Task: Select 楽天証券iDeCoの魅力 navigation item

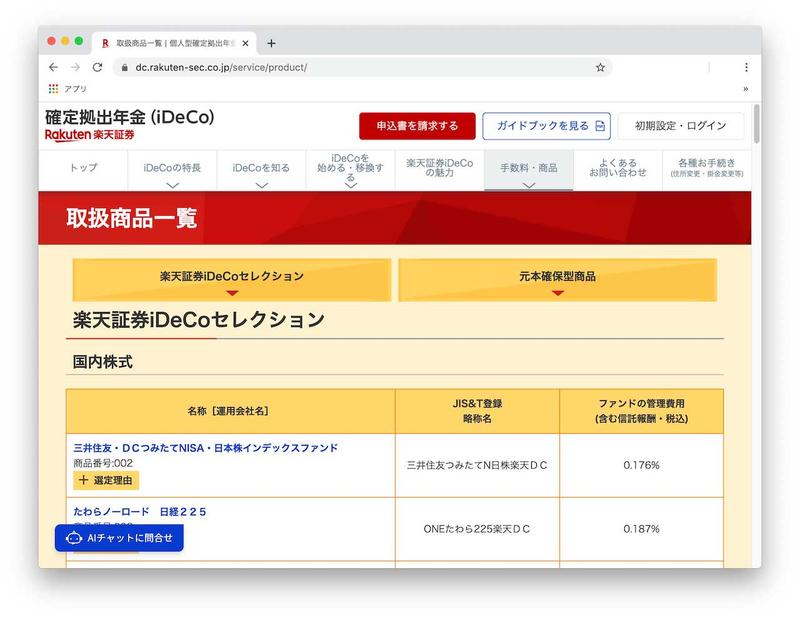Action: coord(439,170)
